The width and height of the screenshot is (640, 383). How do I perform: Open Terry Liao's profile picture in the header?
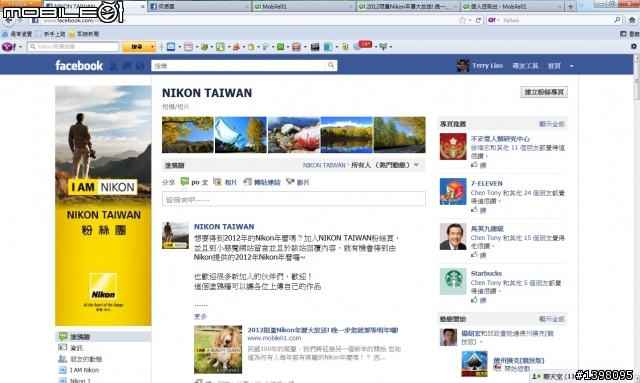tap(463, 65)
